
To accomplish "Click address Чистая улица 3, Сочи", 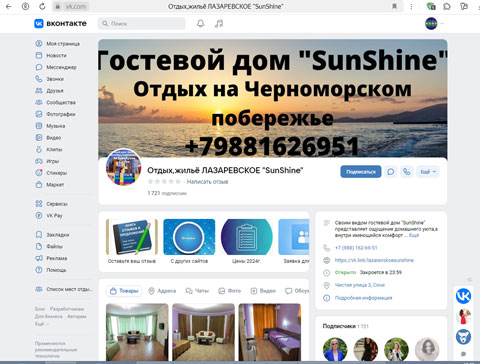I will point(360,285).
